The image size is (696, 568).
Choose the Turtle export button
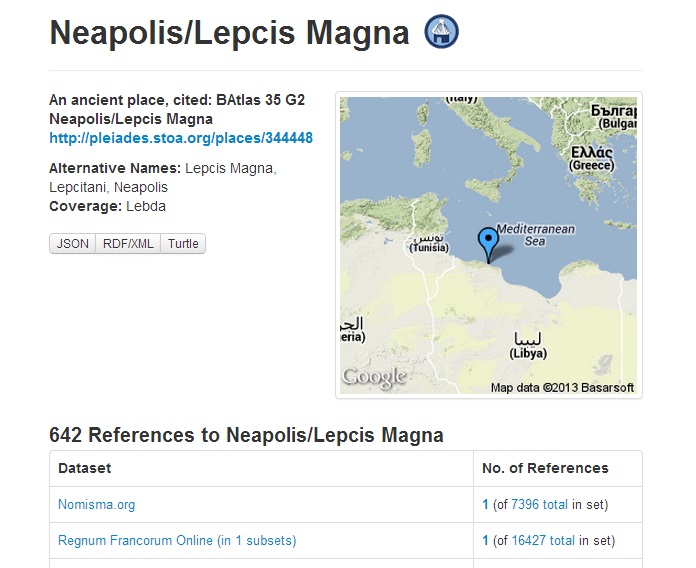point(183,243)
